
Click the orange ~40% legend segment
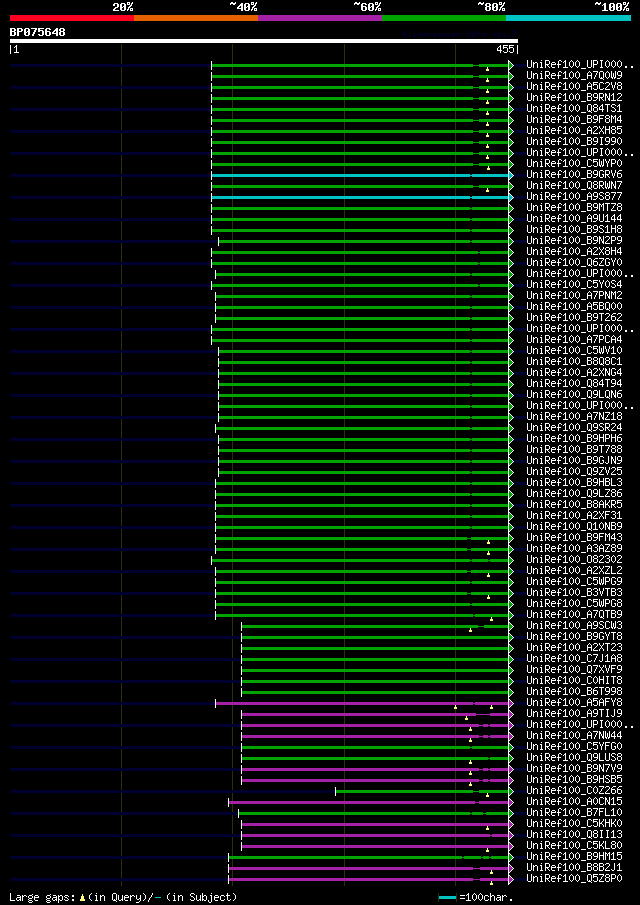(x=196, y=18)
